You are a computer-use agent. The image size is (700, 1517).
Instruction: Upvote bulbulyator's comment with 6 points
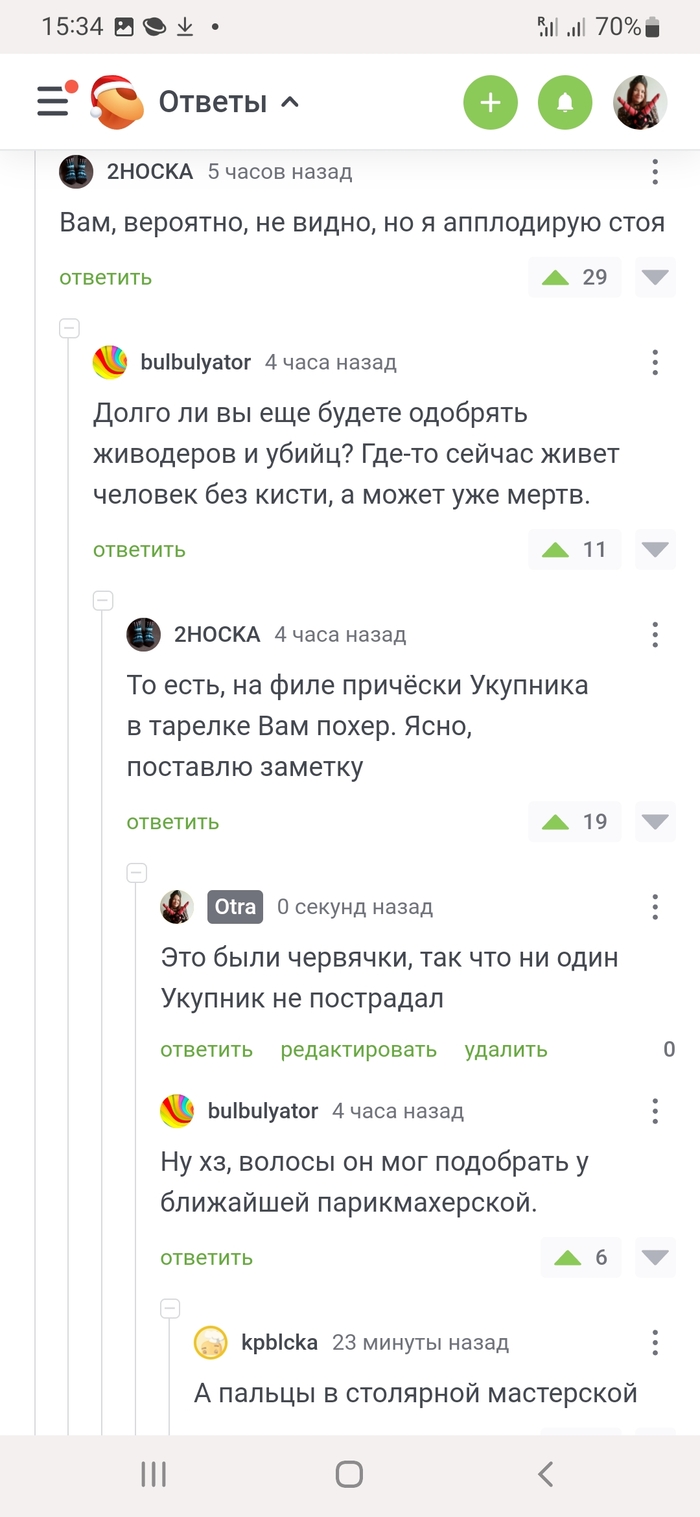568,1257
